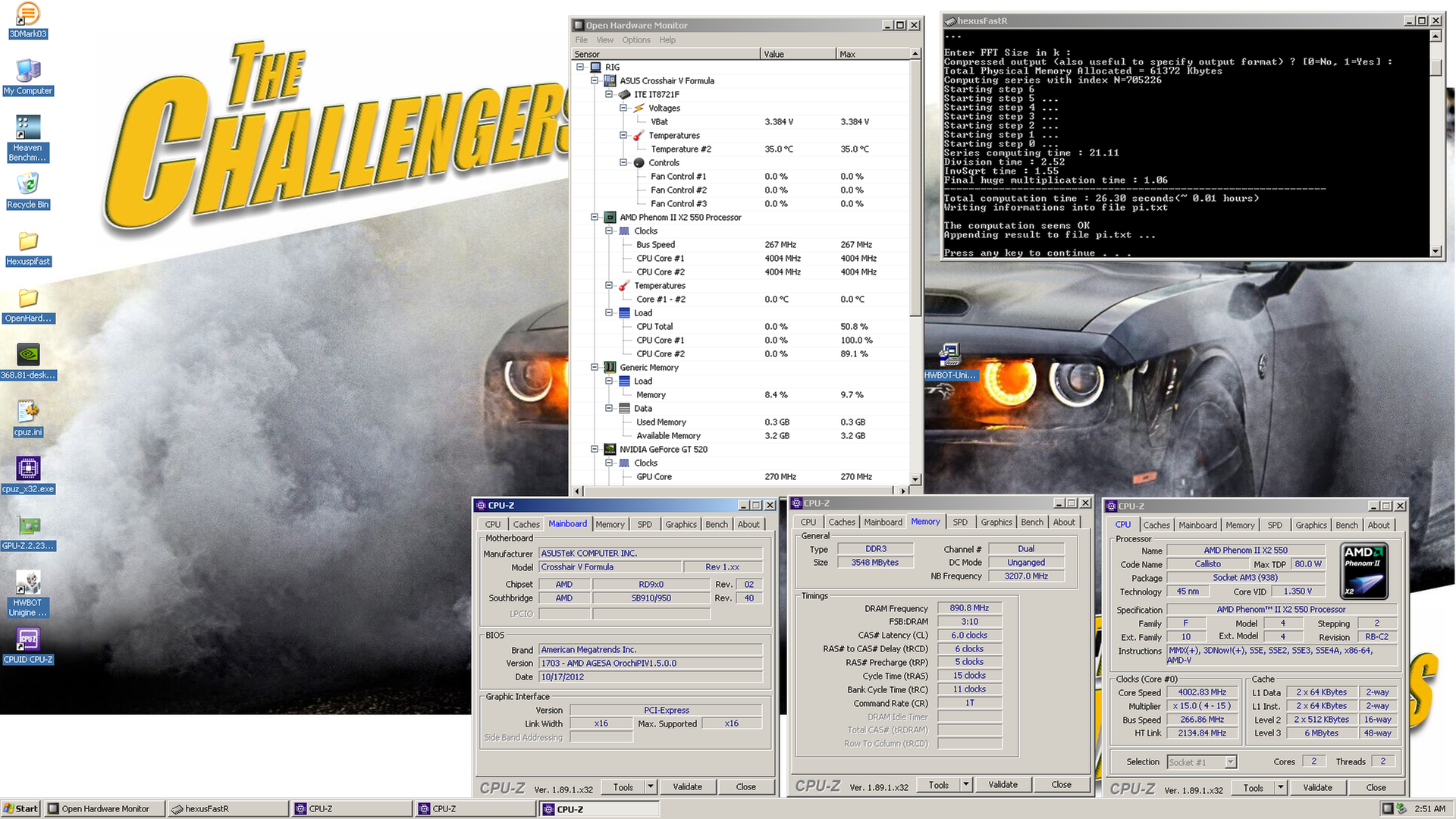This screenshot has width=1456, height=819.
Task: Open the View menu in Open Hardware Monitor
Action: 605,39
